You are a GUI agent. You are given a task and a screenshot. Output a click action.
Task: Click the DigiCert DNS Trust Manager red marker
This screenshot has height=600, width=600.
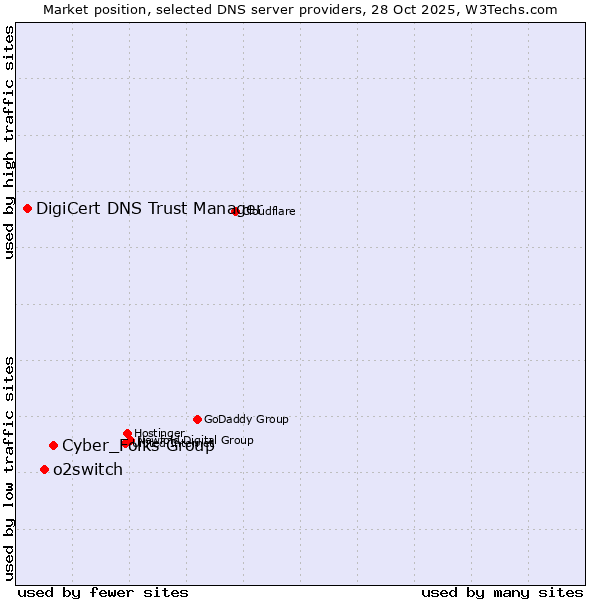pyautogui.click(x=28, y=208)
